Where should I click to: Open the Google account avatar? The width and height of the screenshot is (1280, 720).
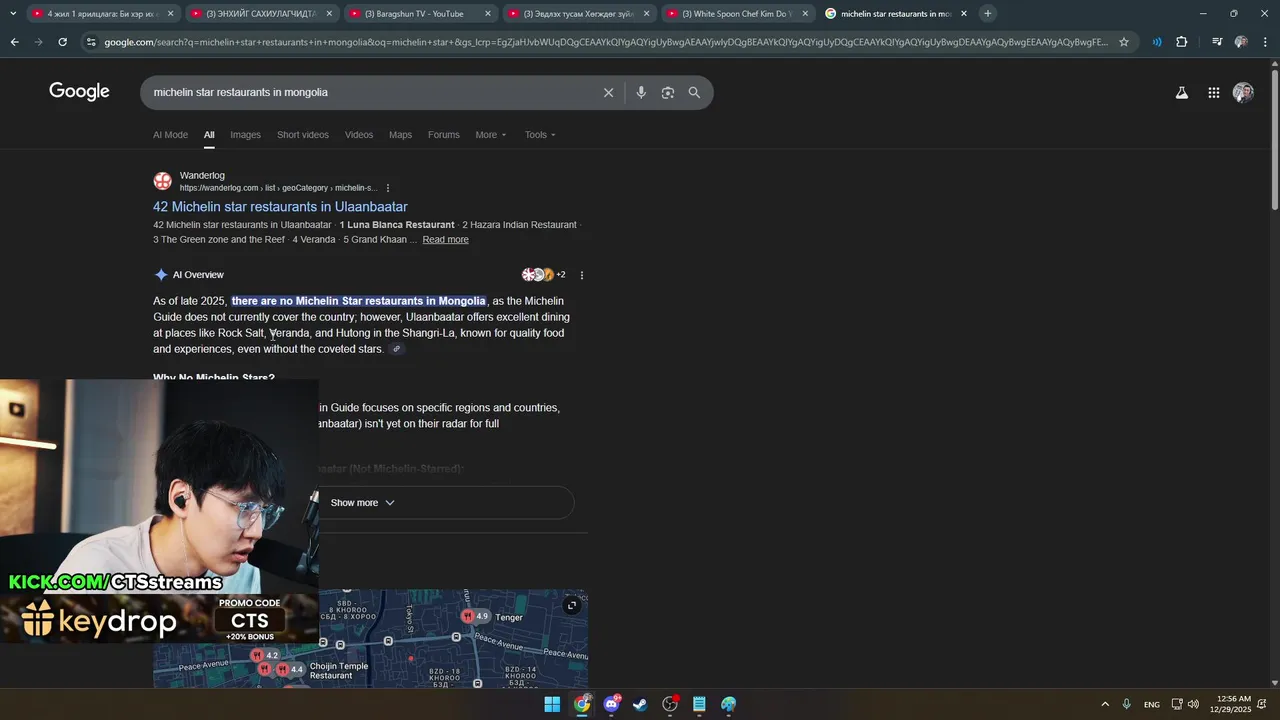tap(1243, 93)
